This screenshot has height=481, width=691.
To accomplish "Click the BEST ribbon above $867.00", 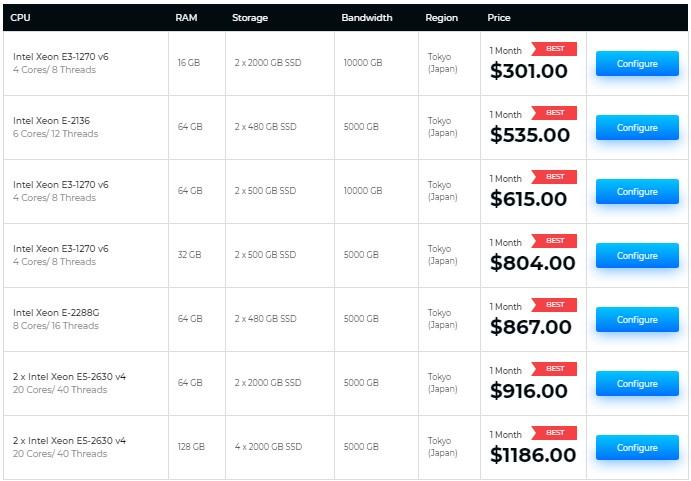I will [x=554, y=305].
